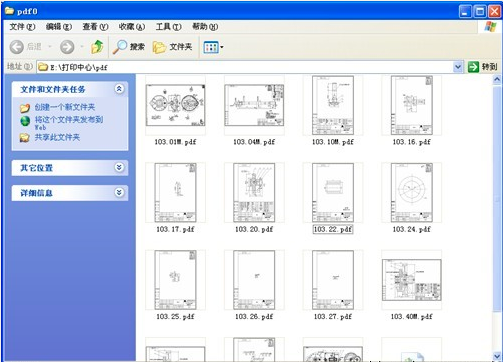Select thumbnail of 103.24.pdf
The image size is (503, 362).
pos(411,192)
